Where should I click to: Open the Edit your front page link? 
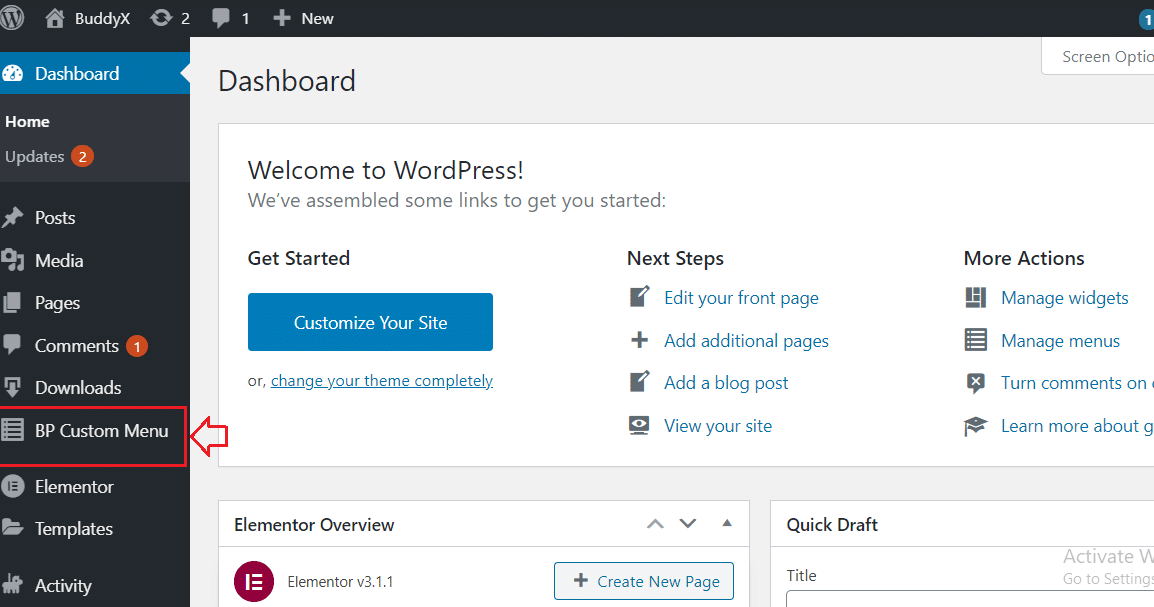click(x=741, y=298)
